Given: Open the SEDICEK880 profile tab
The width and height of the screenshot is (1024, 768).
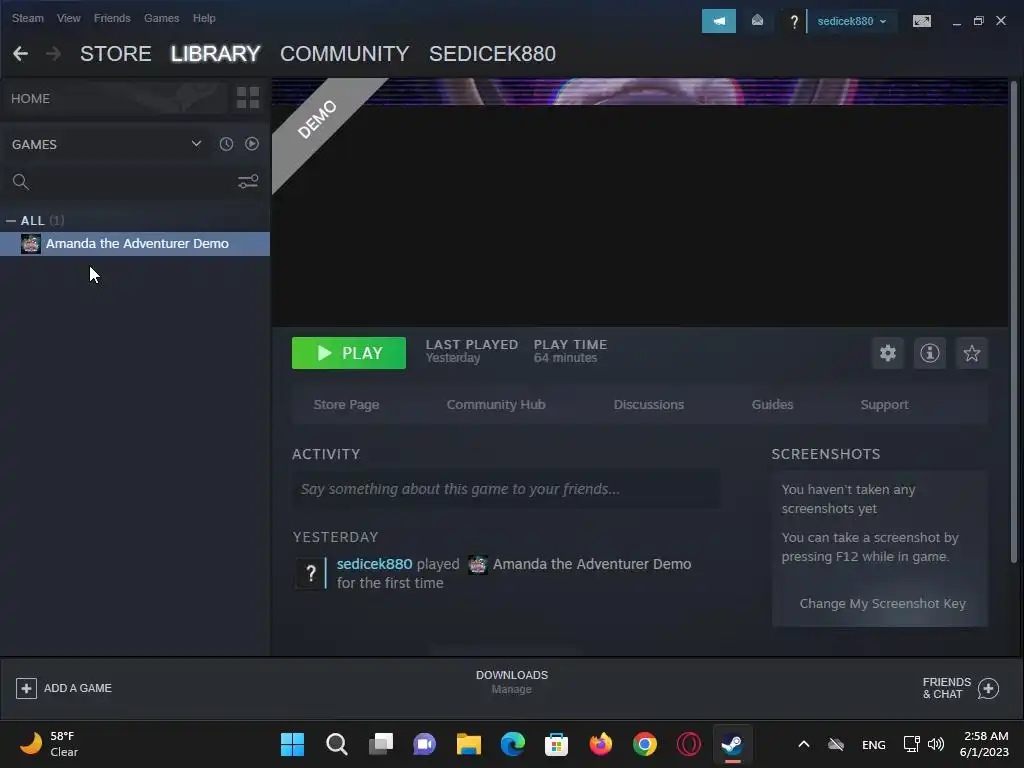Looking at the screenshot, I should point(492,54).
